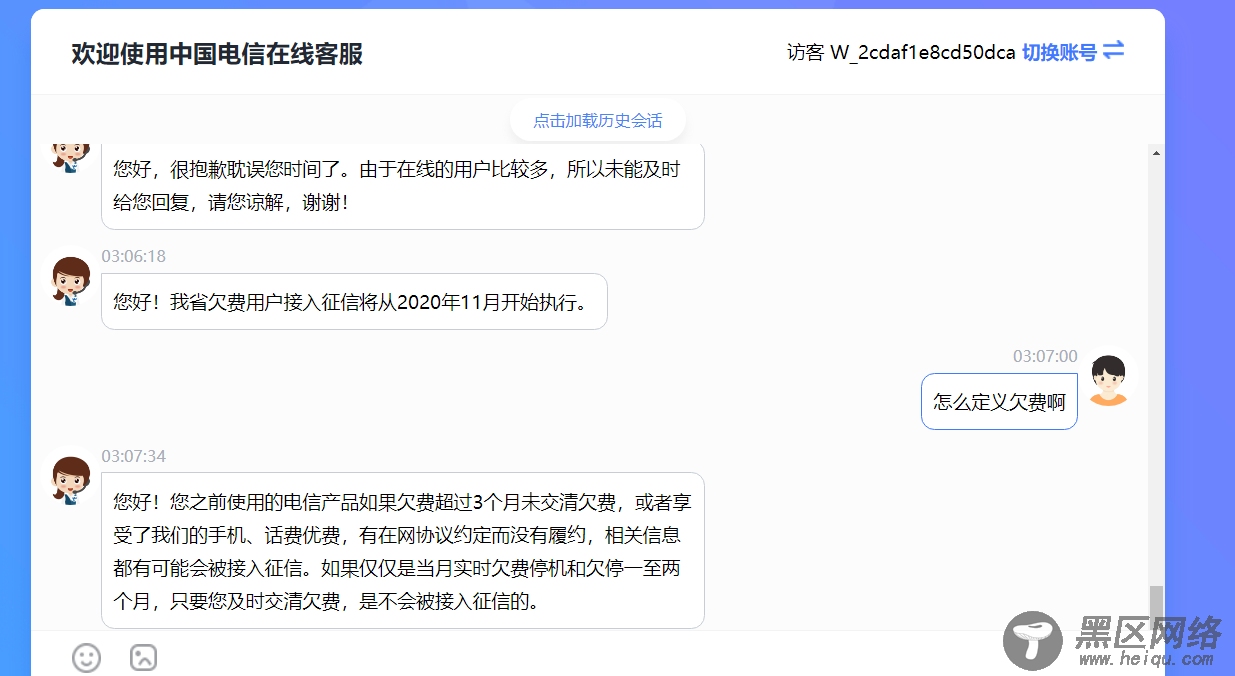The image size is (1235, 676).
Task: Click the scrollbar up arrow
Action: (1156, 153)
